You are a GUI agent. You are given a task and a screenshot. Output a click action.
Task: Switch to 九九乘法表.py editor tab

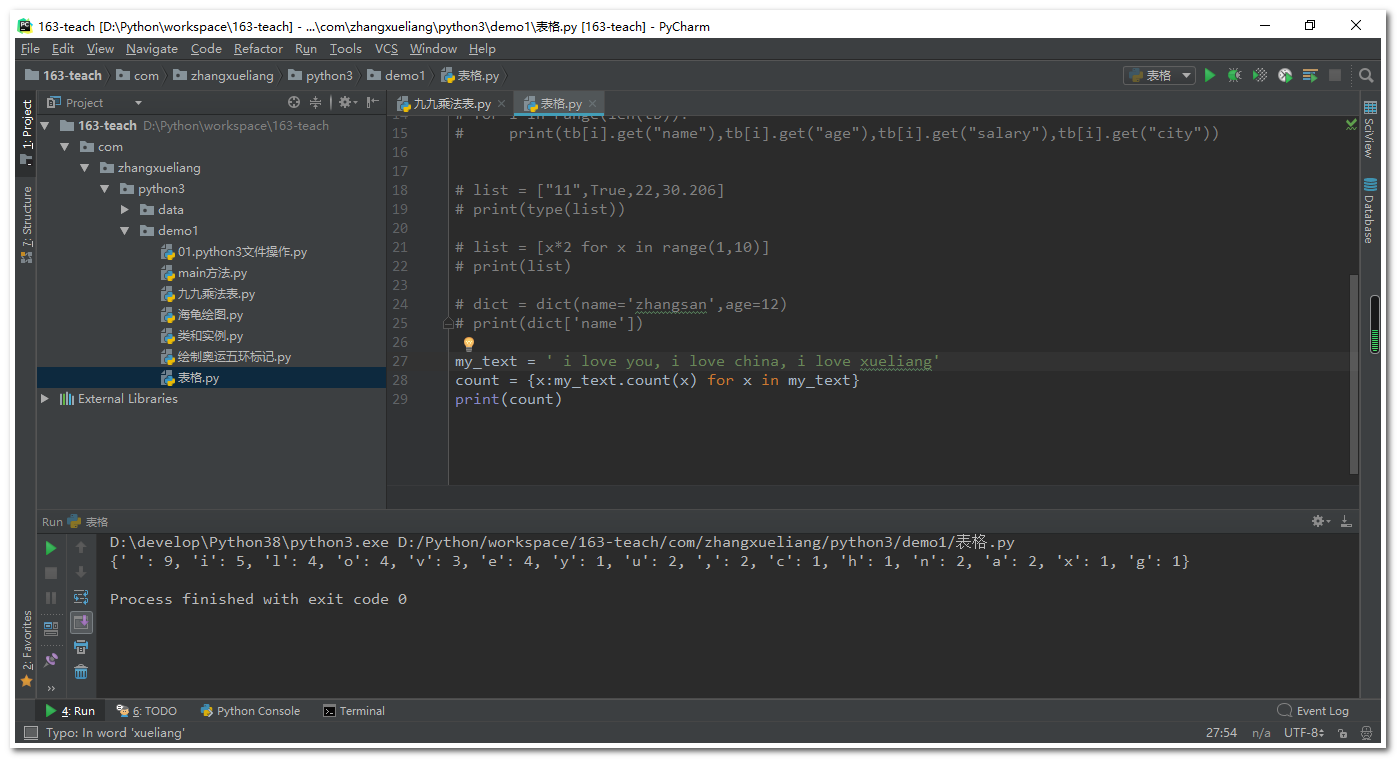(452, 103)
